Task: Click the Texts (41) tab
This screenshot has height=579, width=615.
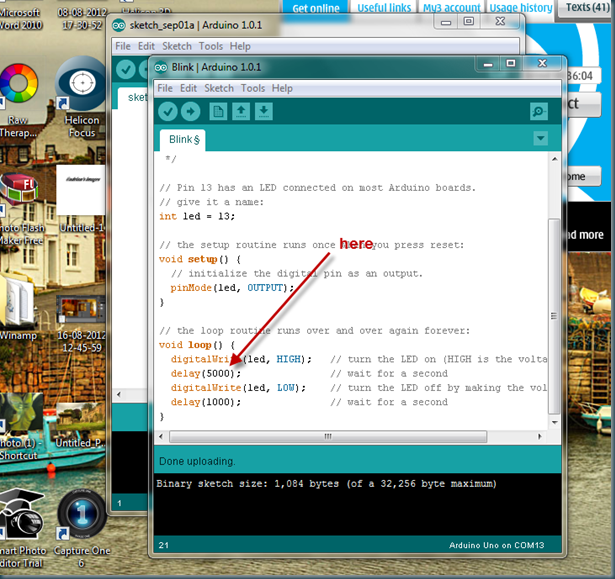Action: 586,8
